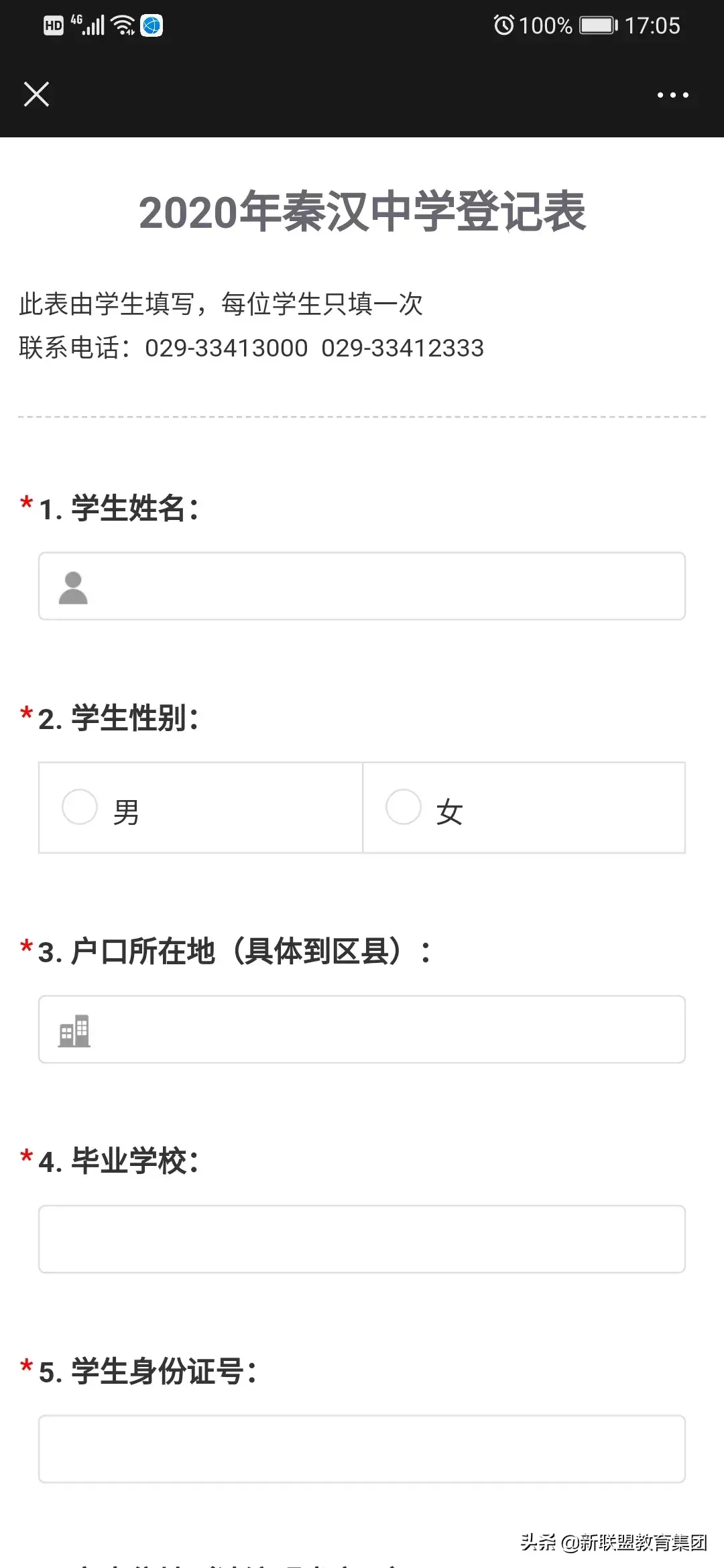Screen dimensions: 724x1568
Task: Tap the alarm clock status icon
Action: (x=503, y=25)
